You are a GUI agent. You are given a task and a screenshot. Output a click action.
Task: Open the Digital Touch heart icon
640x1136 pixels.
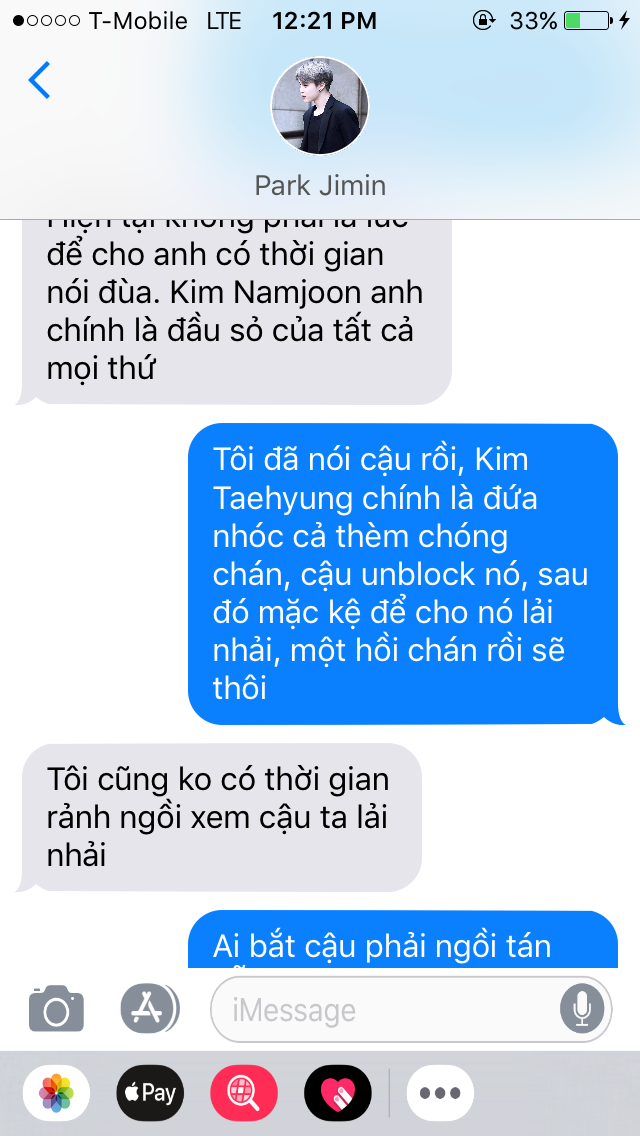point(338,1093)
